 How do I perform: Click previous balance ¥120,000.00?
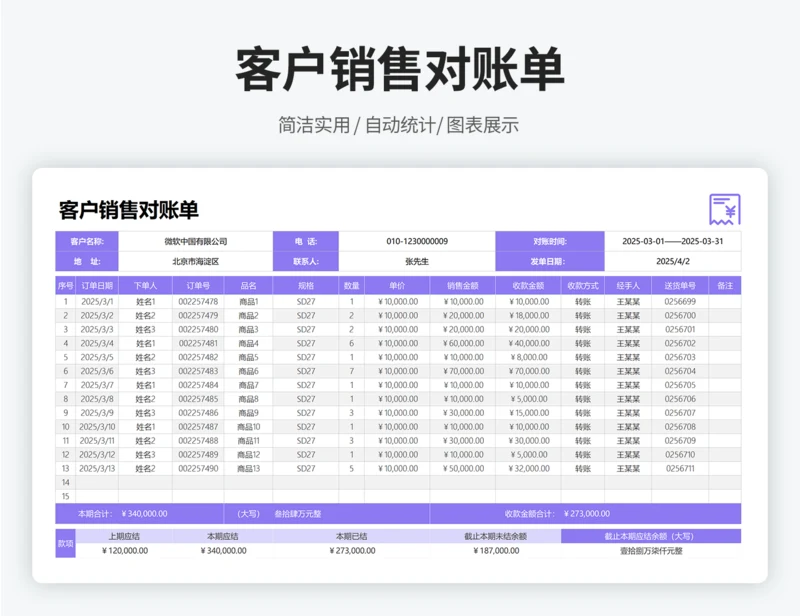(x=125, y=551)
